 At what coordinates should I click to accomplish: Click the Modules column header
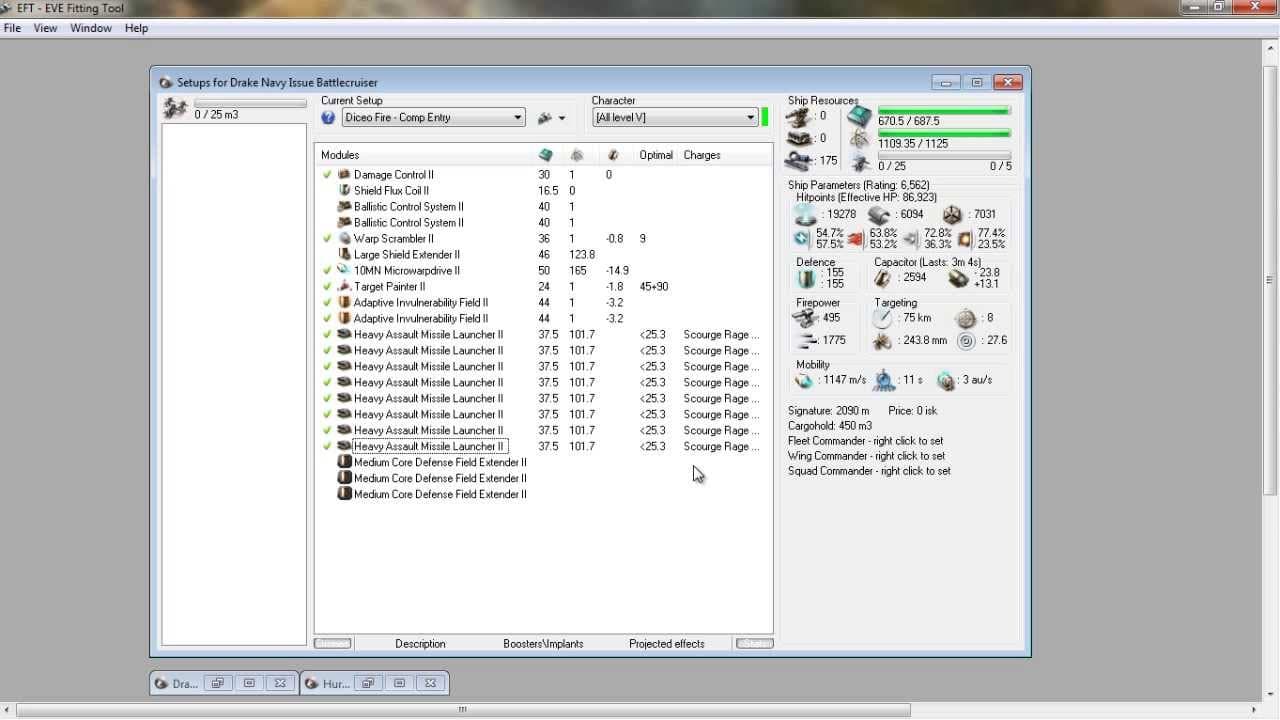coord(424,155)
